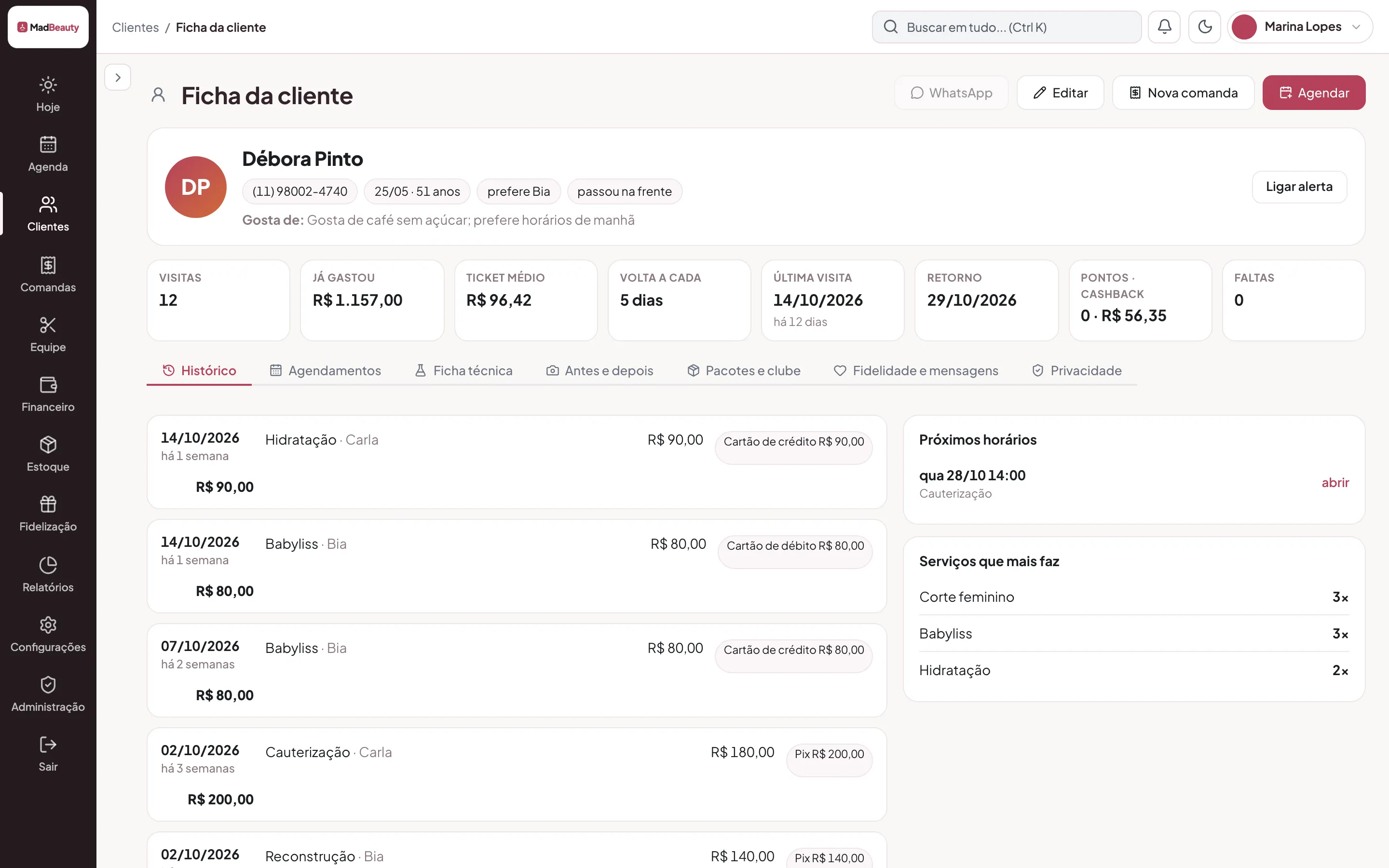Click the VISITAS 12 stat card
This screenshot has height=868, width=1389.
(x=218, y=300)
